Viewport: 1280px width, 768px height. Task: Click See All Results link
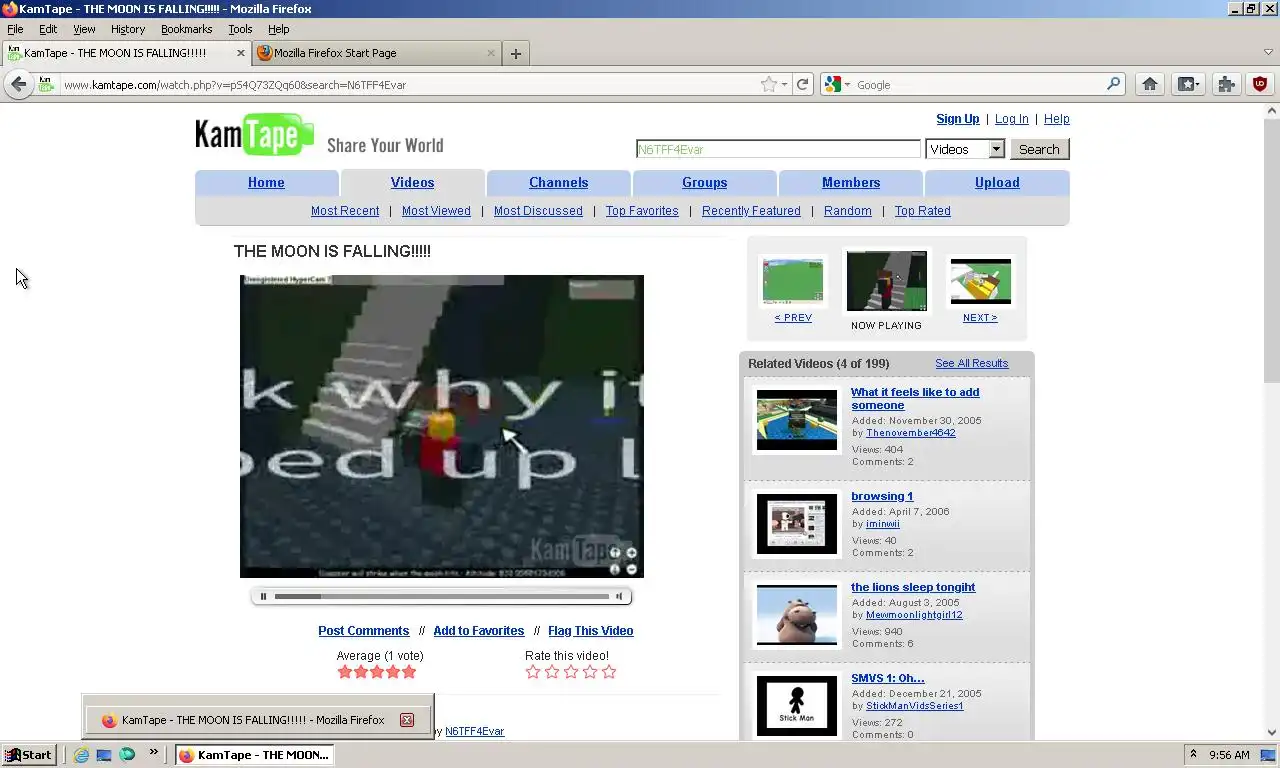972,363
